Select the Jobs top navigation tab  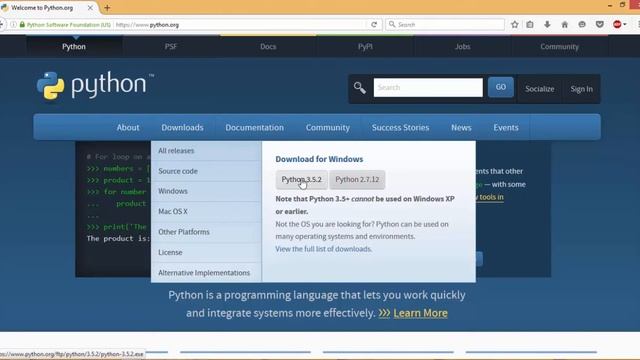462,47
